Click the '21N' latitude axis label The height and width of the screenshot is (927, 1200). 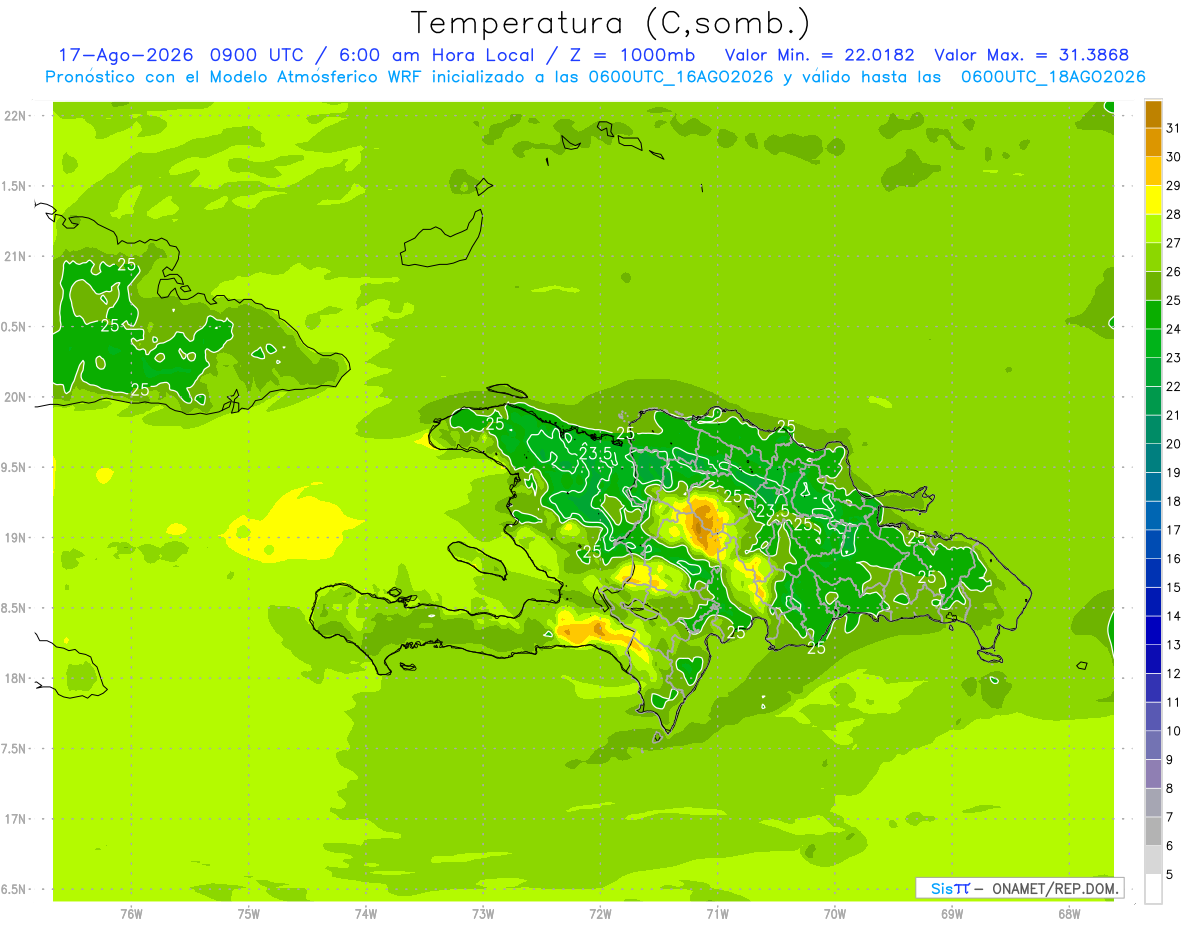pos(15,257)
